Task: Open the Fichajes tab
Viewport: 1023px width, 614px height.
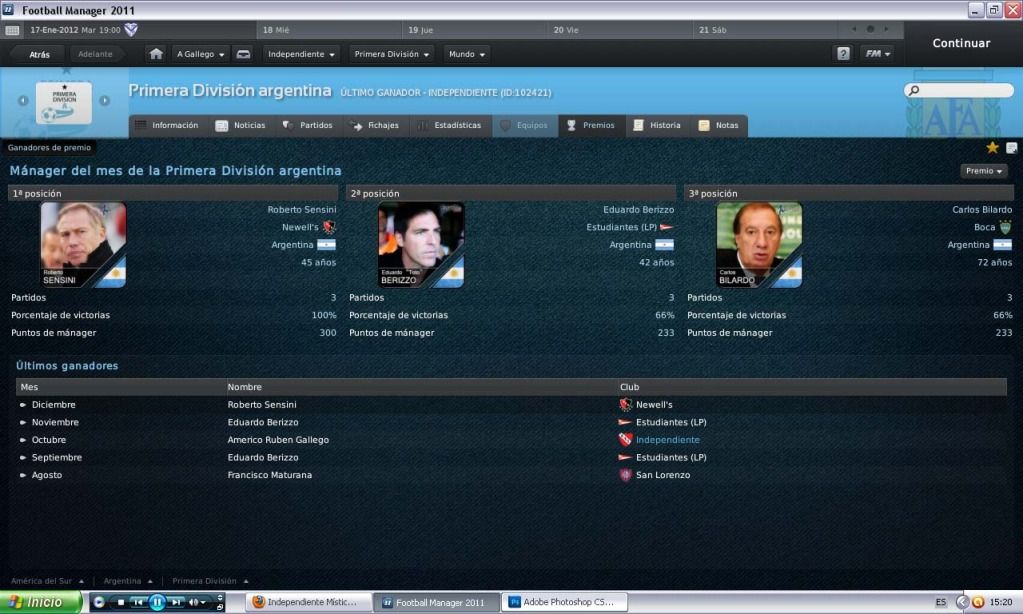Action: [375, 125]
